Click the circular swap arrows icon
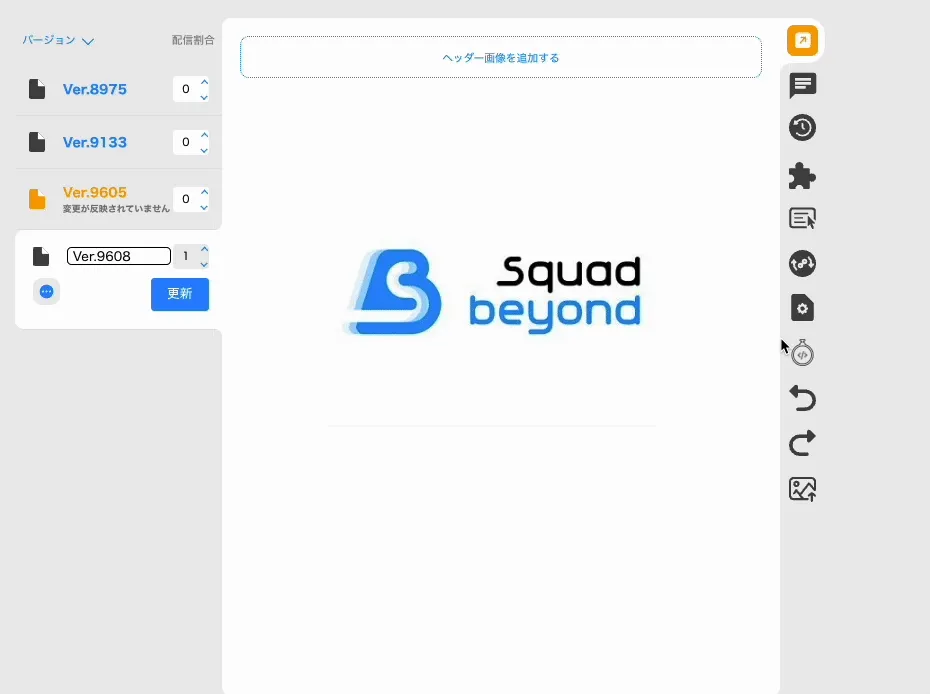 pyautogui.click(x=802, y=263)
